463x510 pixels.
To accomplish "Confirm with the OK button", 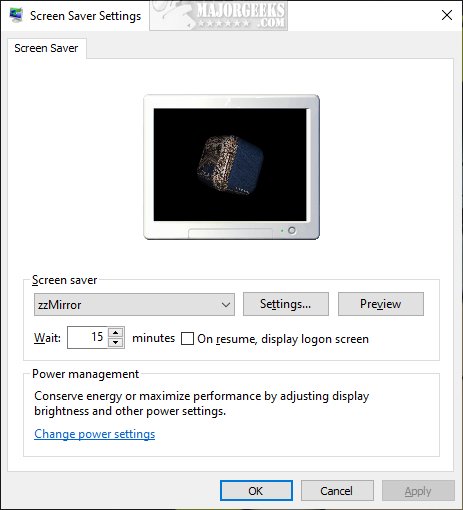I will (x=256, y=491).
